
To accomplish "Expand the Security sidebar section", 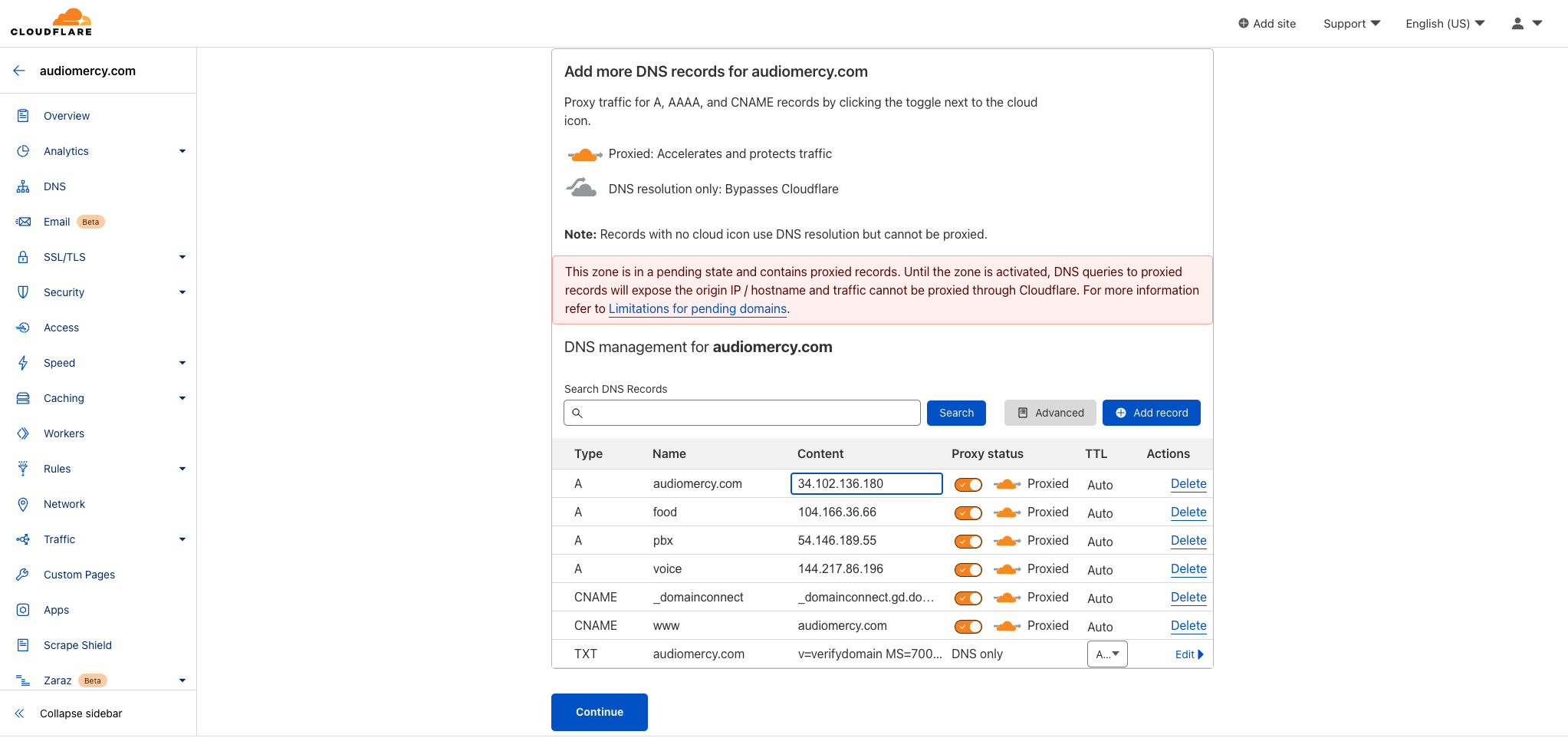I will tap(182, 292).
